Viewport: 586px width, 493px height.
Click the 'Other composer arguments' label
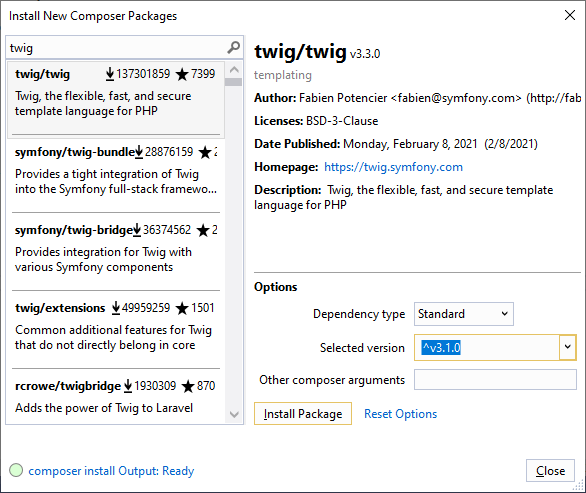(332, 380)
